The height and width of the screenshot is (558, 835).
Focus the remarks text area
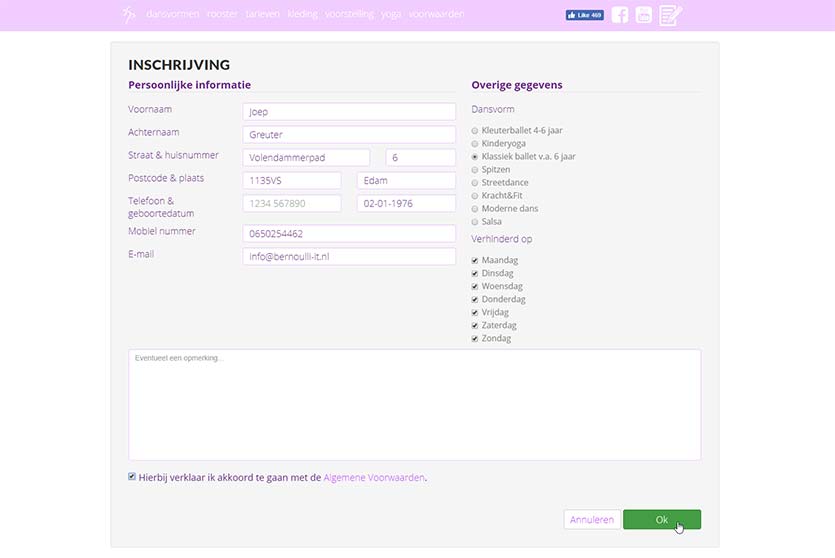(x=414, y=405)
